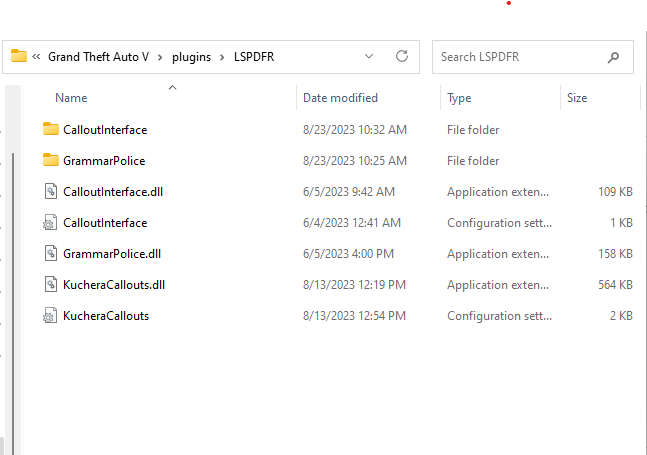Click the KucheraCallouts.dll file icon
The image size is (647, 455).
(52, 285)
